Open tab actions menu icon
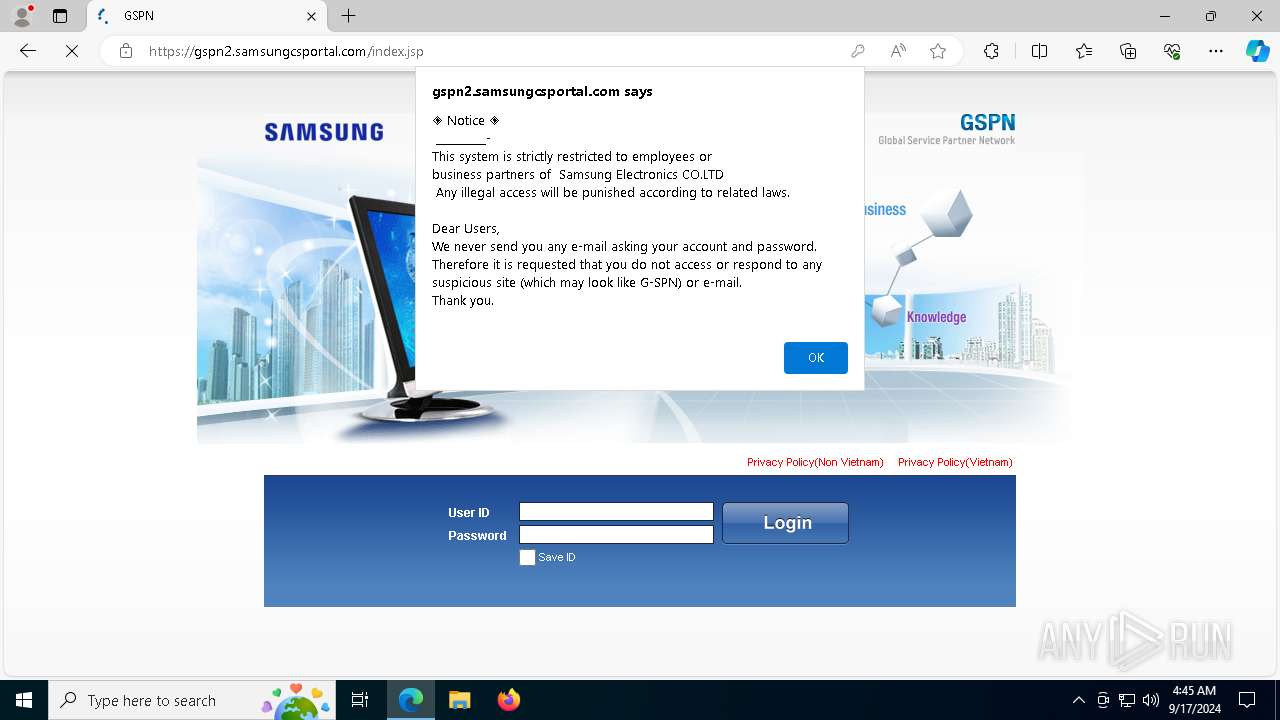The image size is (1280, 720). pos(60,16)
